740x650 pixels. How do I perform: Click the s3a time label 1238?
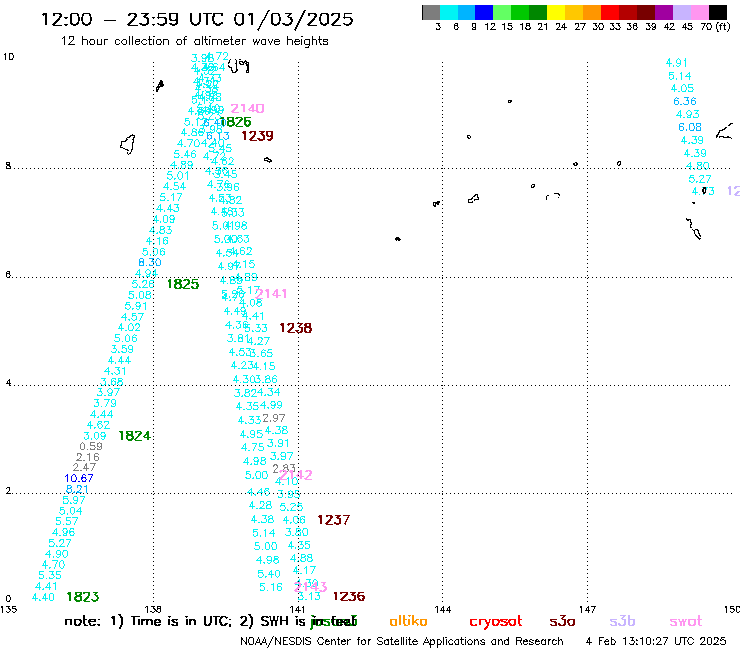[x=295, y=328]
